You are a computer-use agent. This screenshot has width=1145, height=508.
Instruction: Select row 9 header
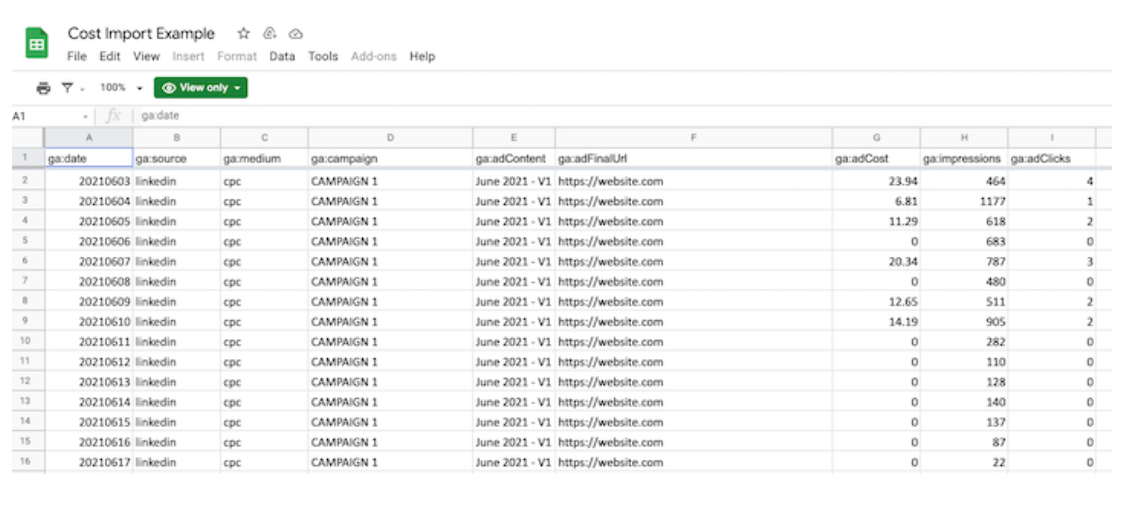(24, 321)
